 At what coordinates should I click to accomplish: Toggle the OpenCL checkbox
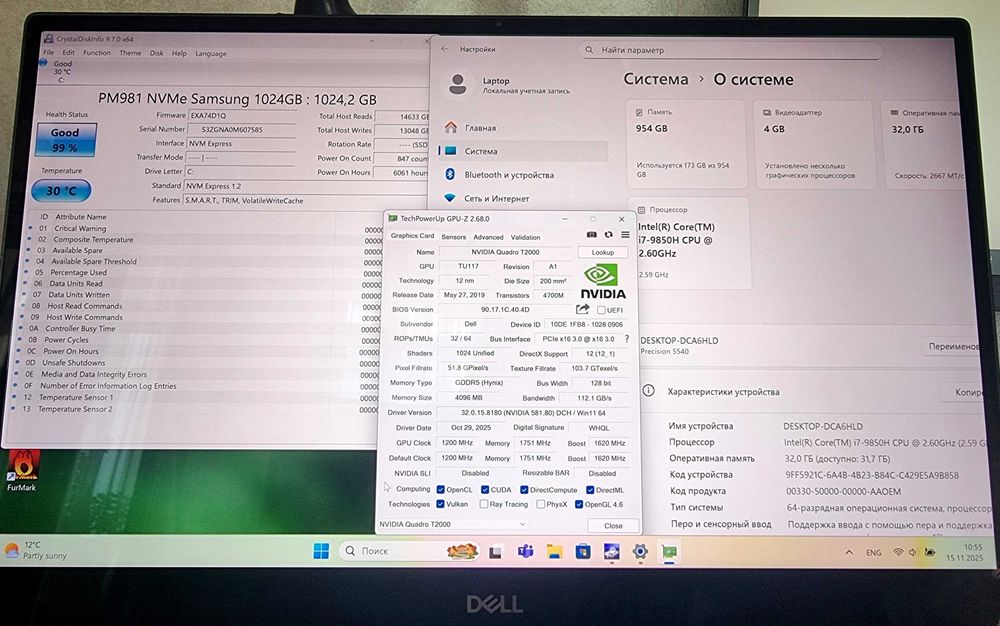[440, 490]
